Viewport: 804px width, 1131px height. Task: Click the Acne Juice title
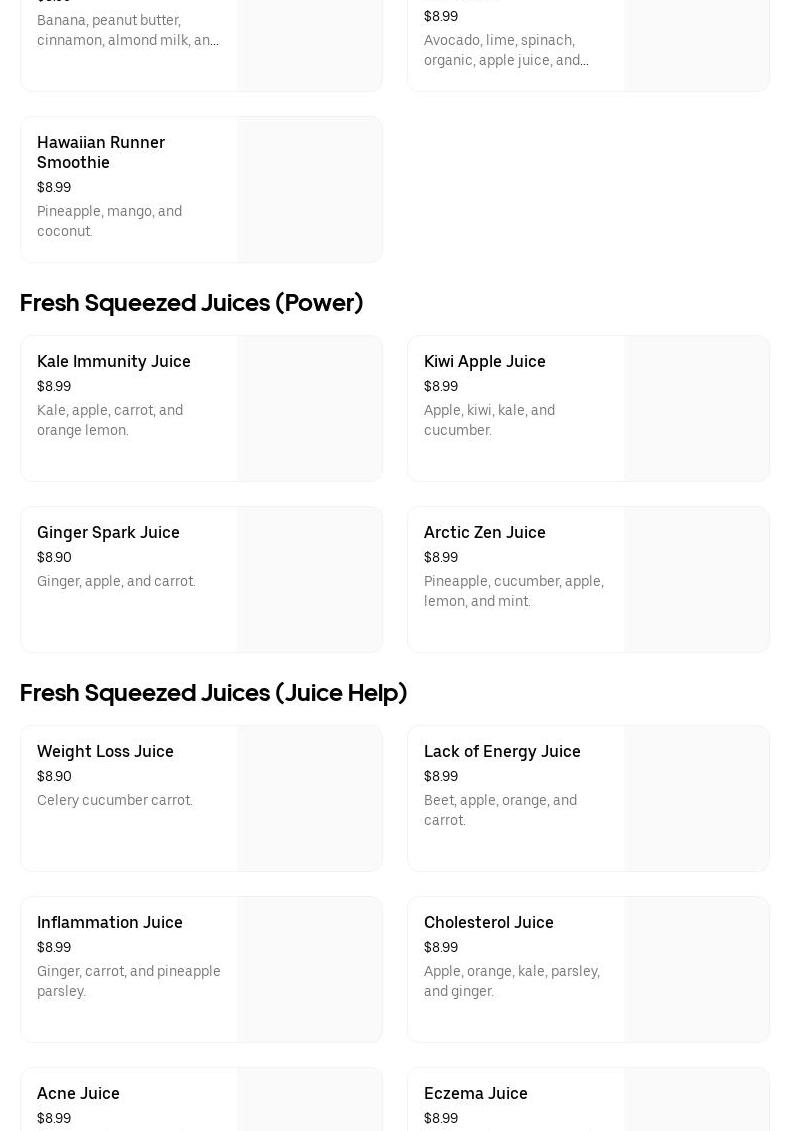pyautogui.click(x=78, y=1093)
